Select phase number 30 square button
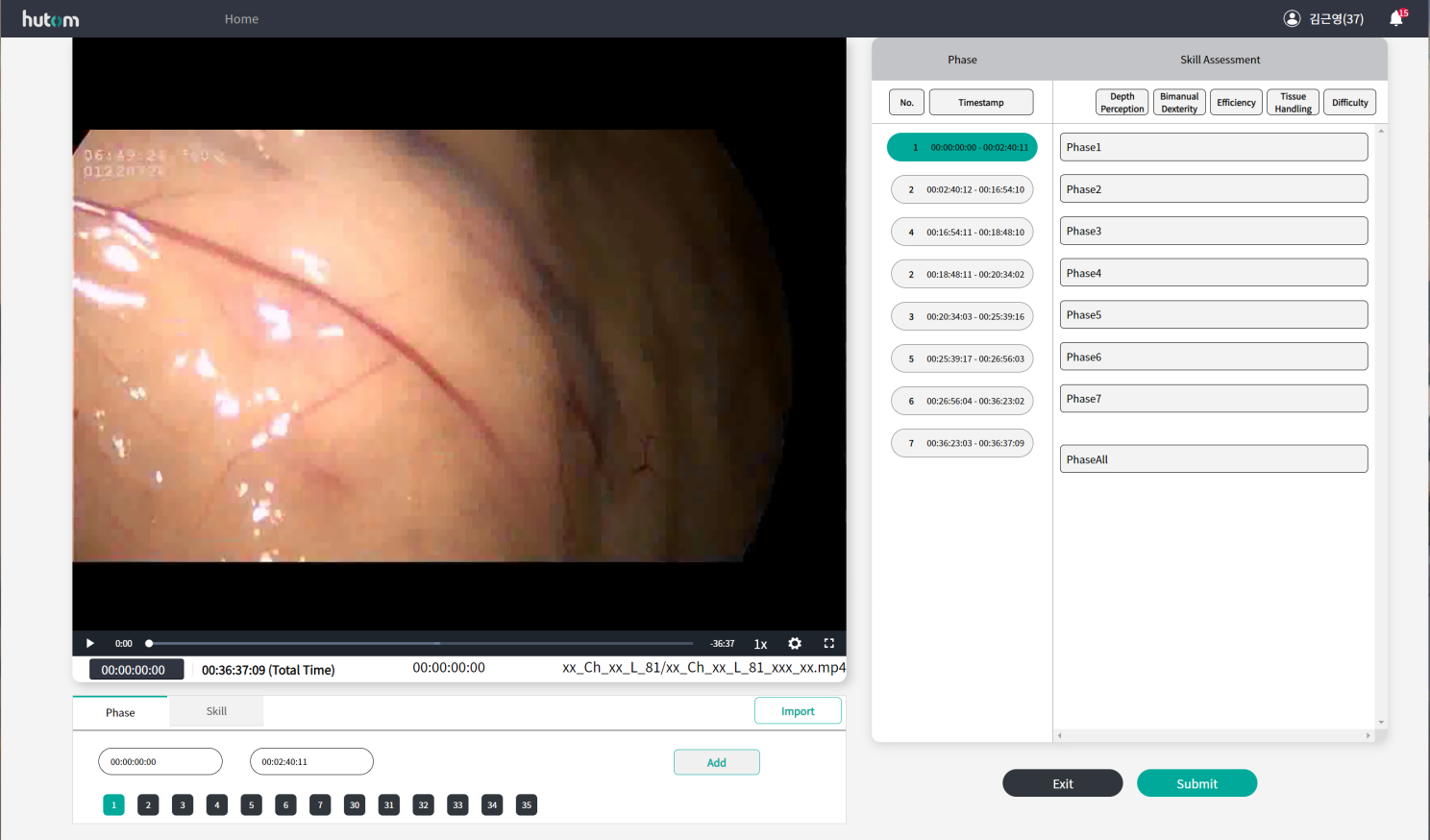 [355, 805]
